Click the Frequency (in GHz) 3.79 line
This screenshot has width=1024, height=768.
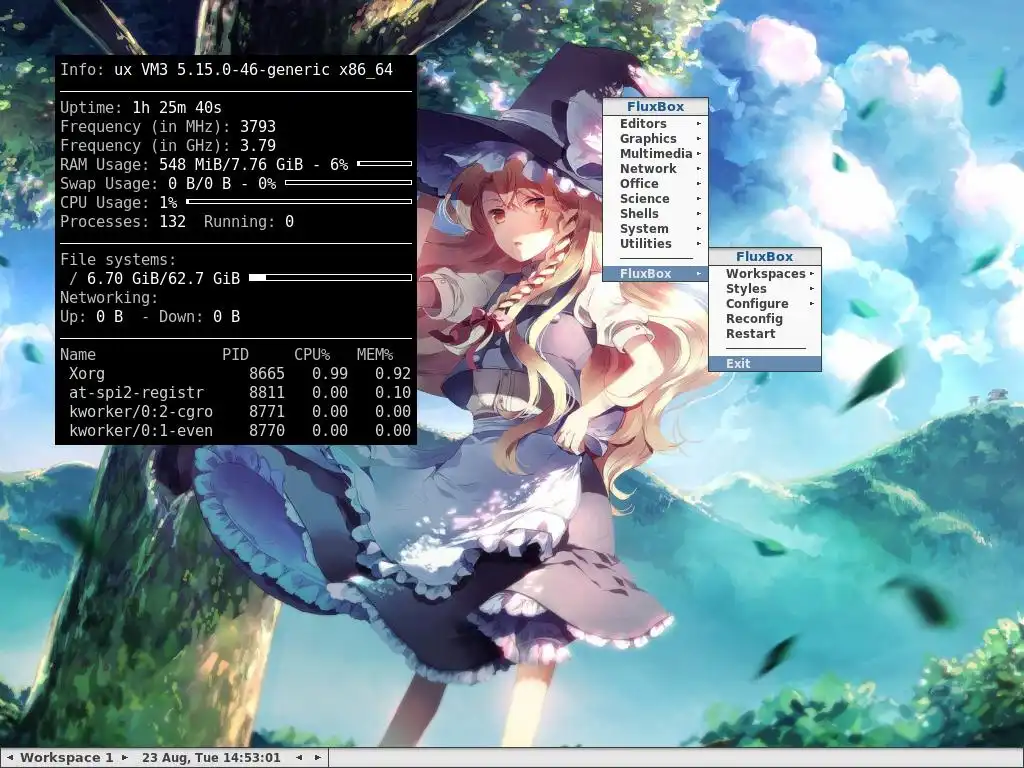(x=168, y=145)
